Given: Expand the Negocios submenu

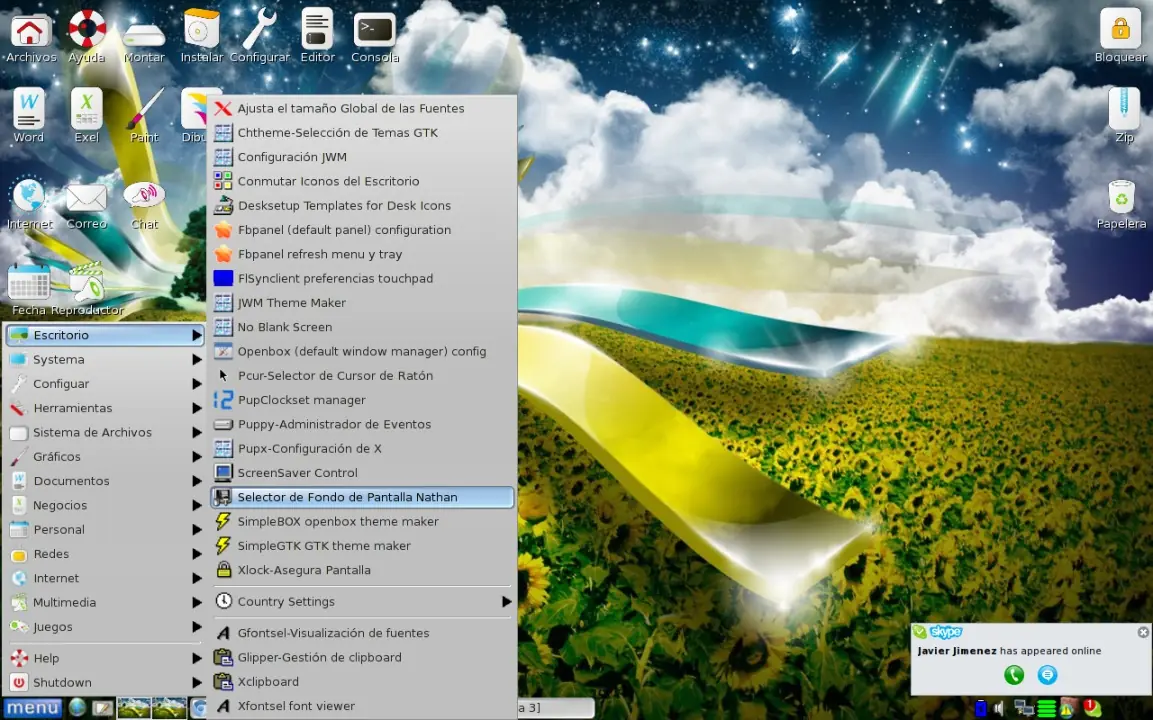Looking at the screenshot, I should pos(104,505).
